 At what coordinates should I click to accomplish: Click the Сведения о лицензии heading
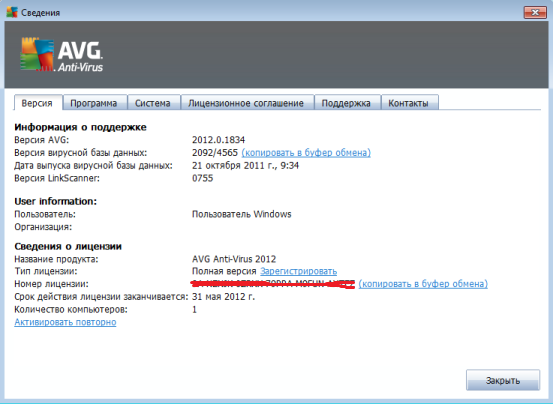(68, 246)
